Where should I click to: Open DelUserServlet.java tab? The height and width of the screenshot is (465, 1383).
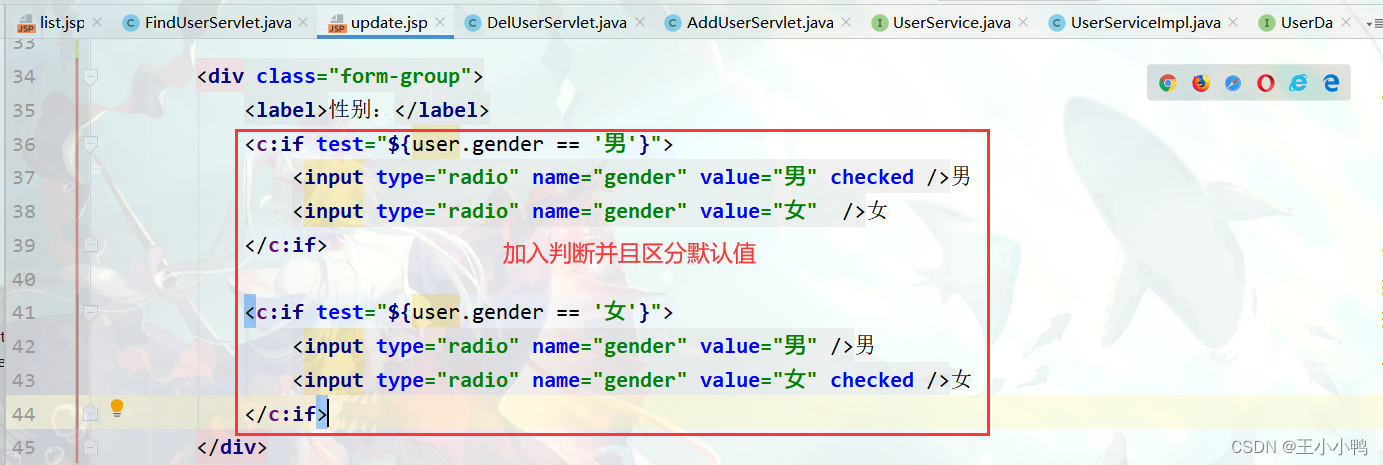(x=556, y=22)
